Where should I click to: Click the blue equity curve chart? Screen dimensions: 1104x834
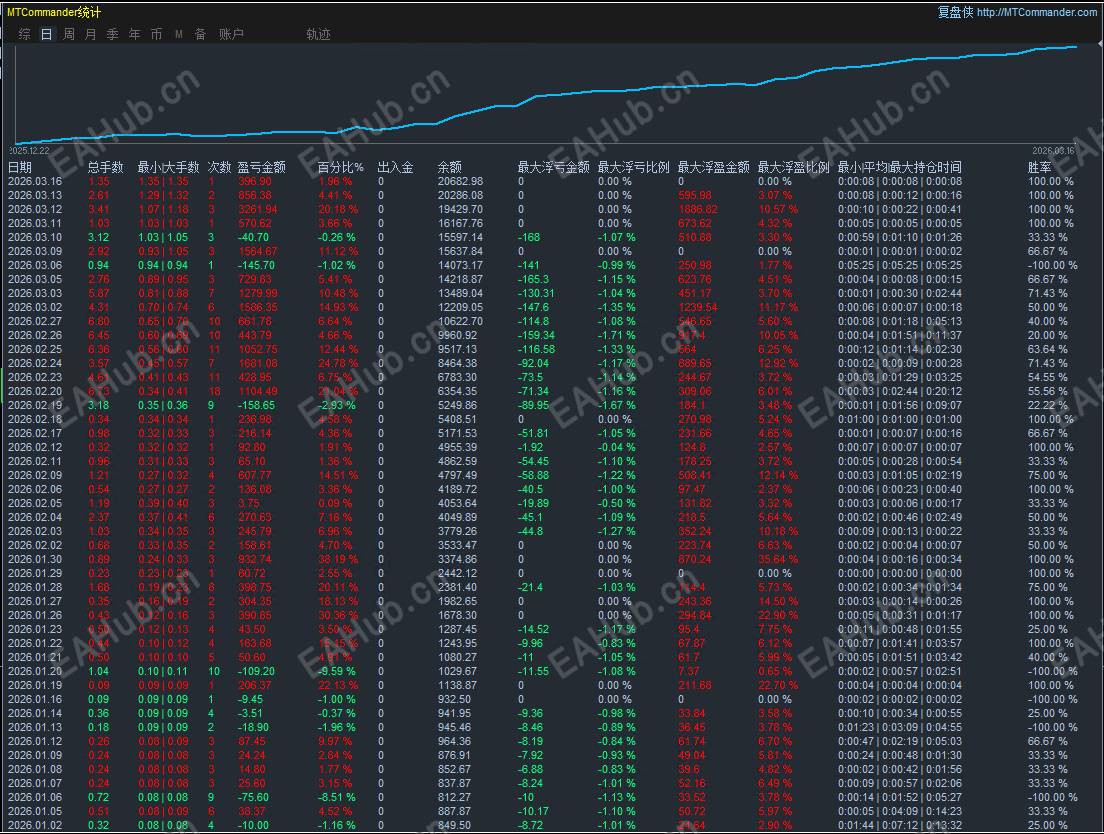546,95
